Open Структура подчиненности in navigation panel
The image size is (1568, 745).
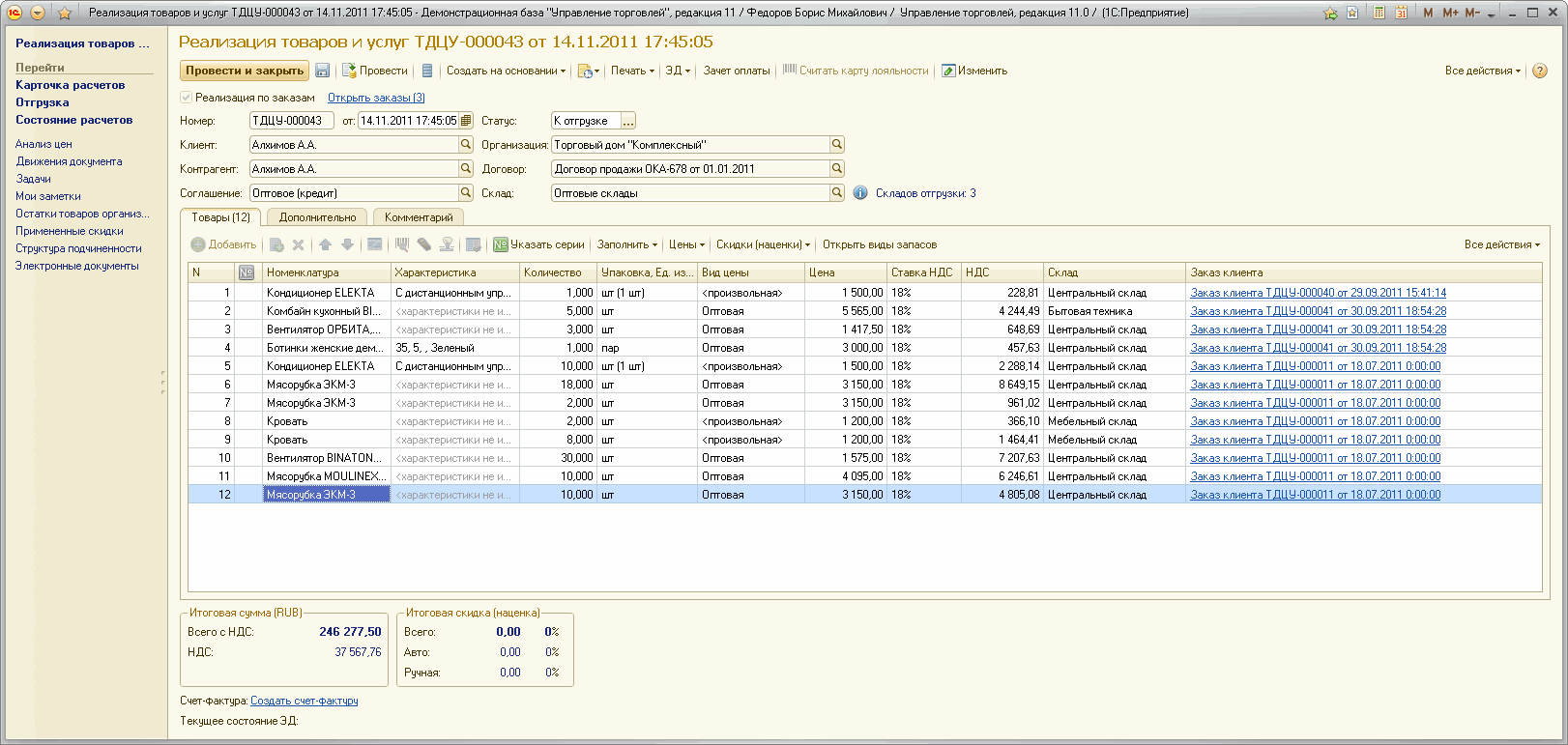tap(78, 248)
